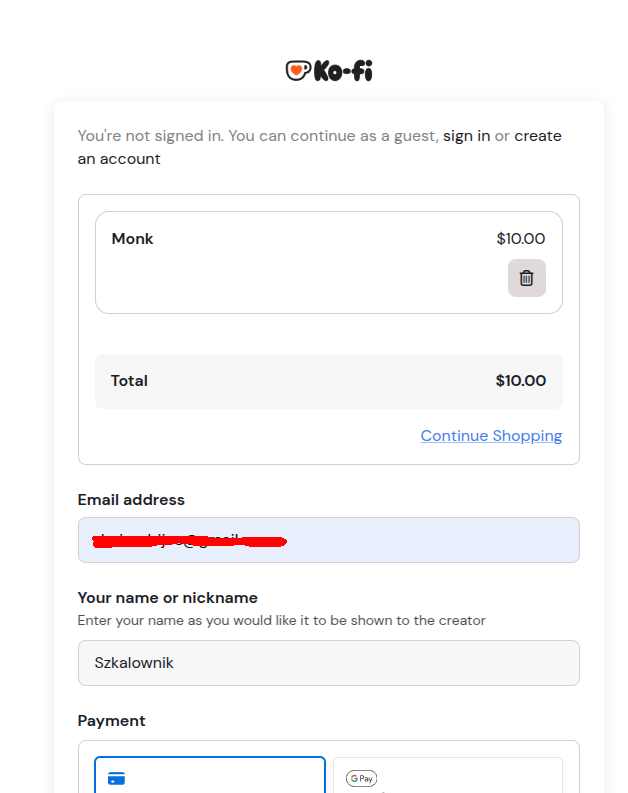Click the blue credit card icon
This screenshot has width=628, height=793.
tap(116, 779)
